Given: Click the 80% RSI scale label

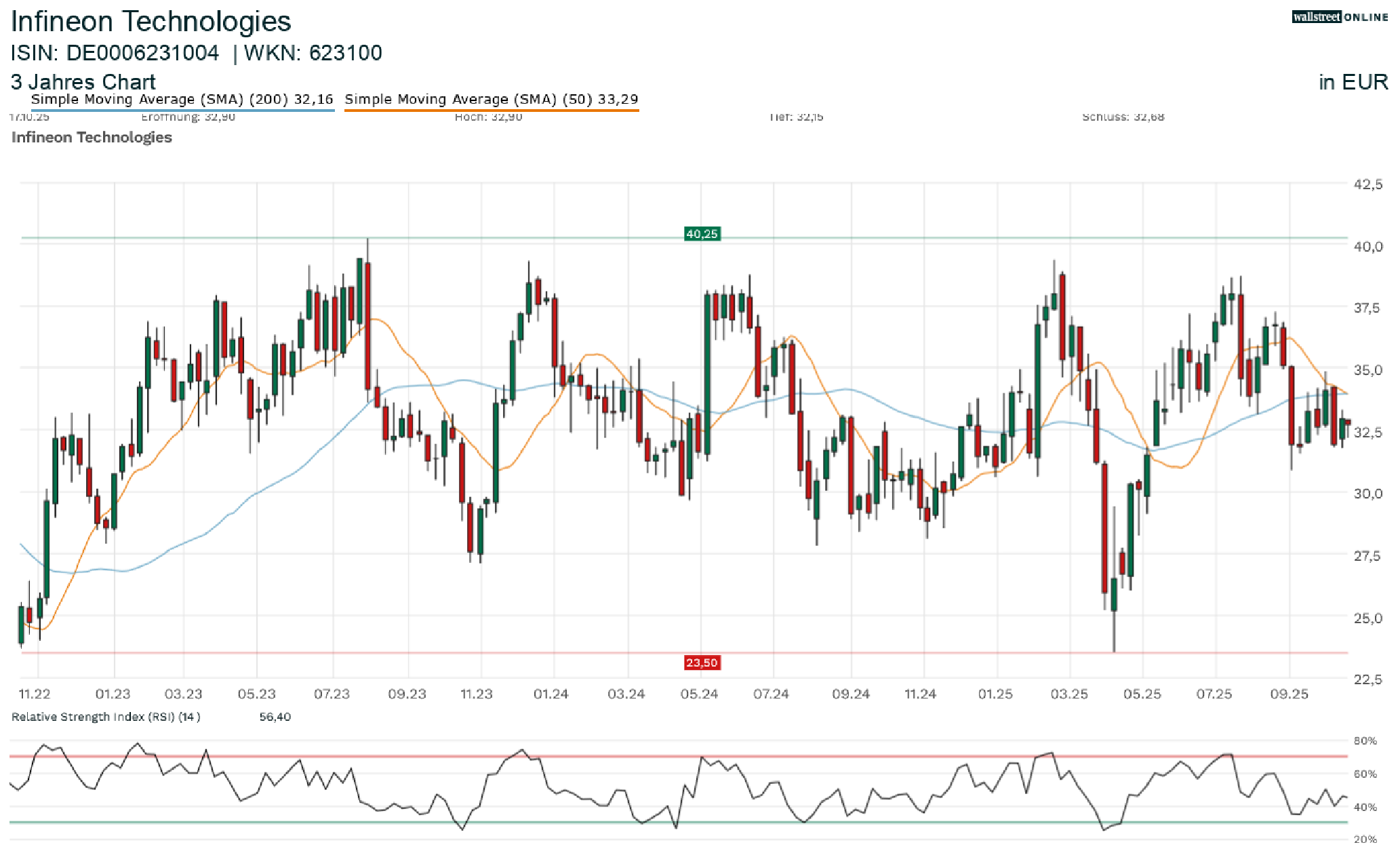Looking at the screenshot, I should point(1365,741).
